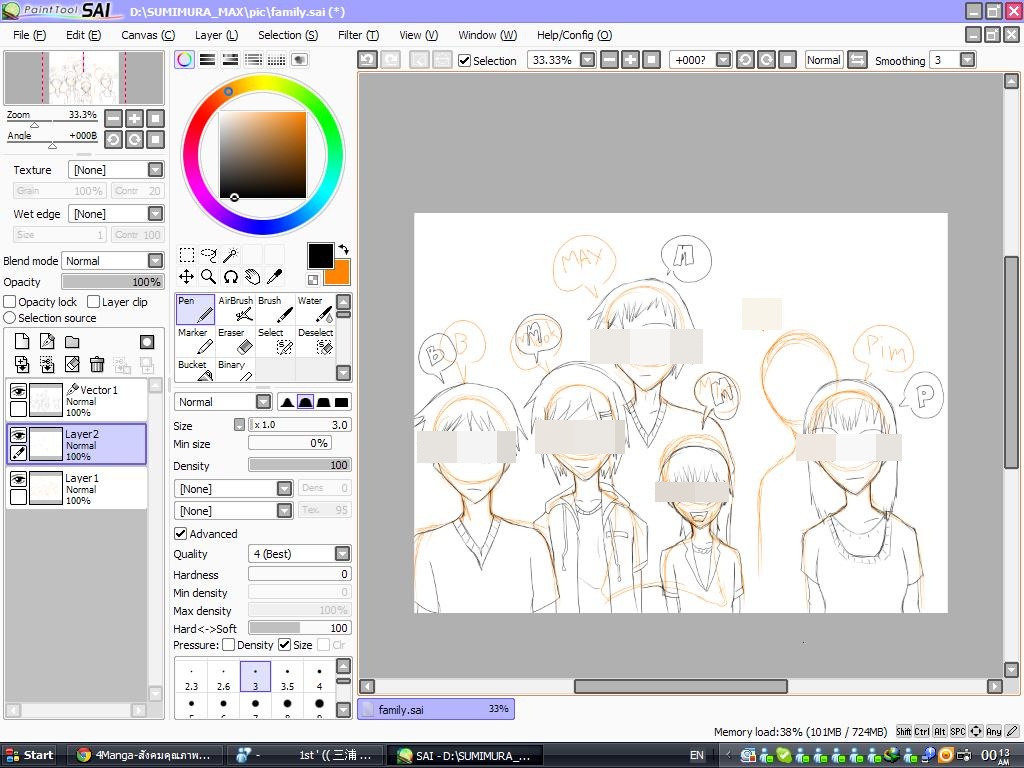Open the Filter menu

358,35
